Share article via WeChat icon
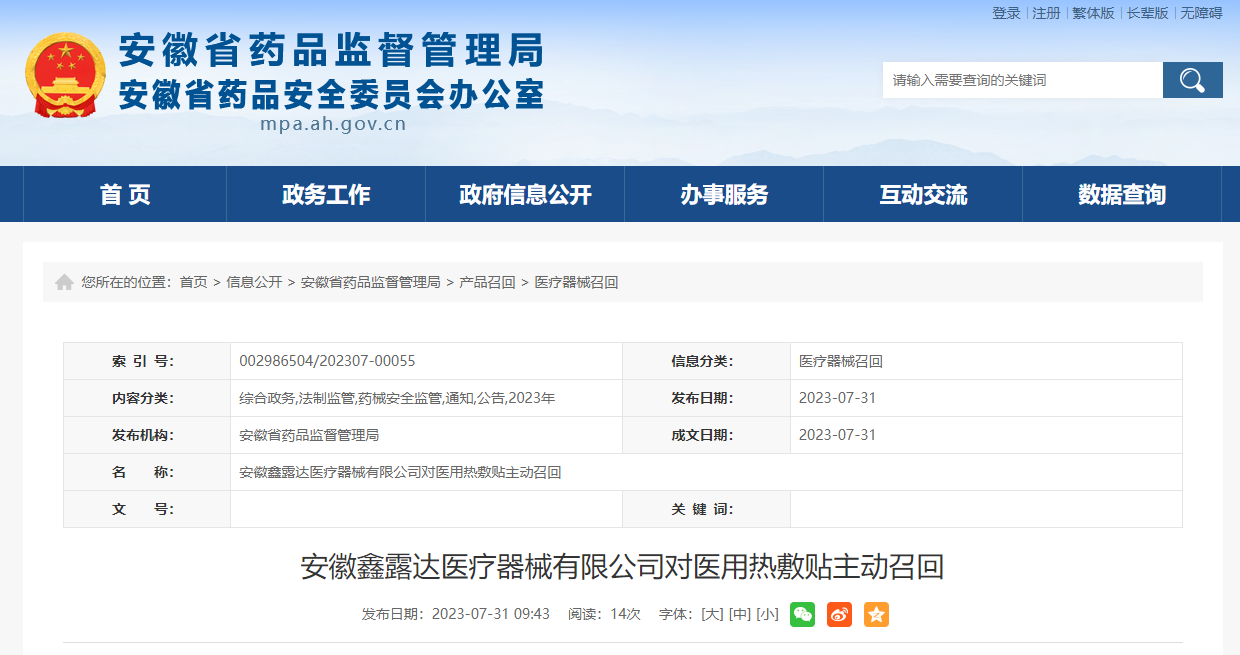The height and width of the screenshot is (655, 1240). tap(802, 615)
